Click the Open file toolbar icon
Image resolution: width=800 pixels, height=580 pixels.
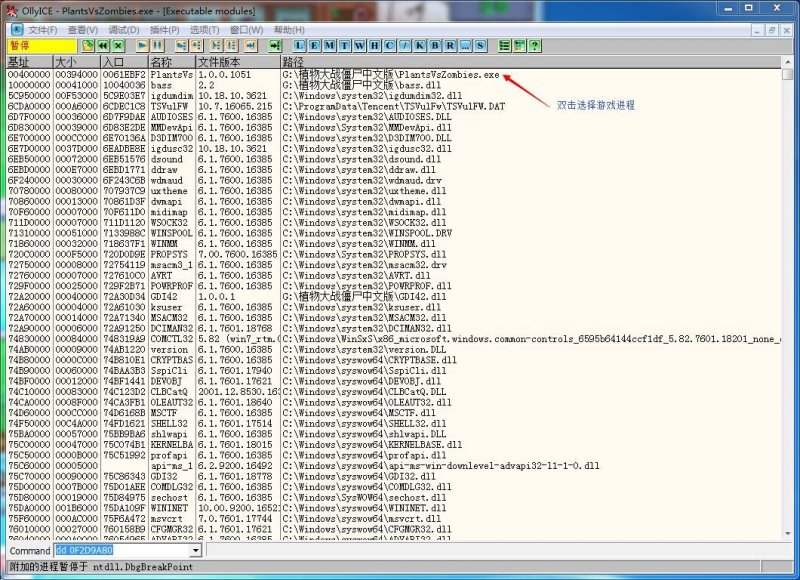(x=88, y=46)
